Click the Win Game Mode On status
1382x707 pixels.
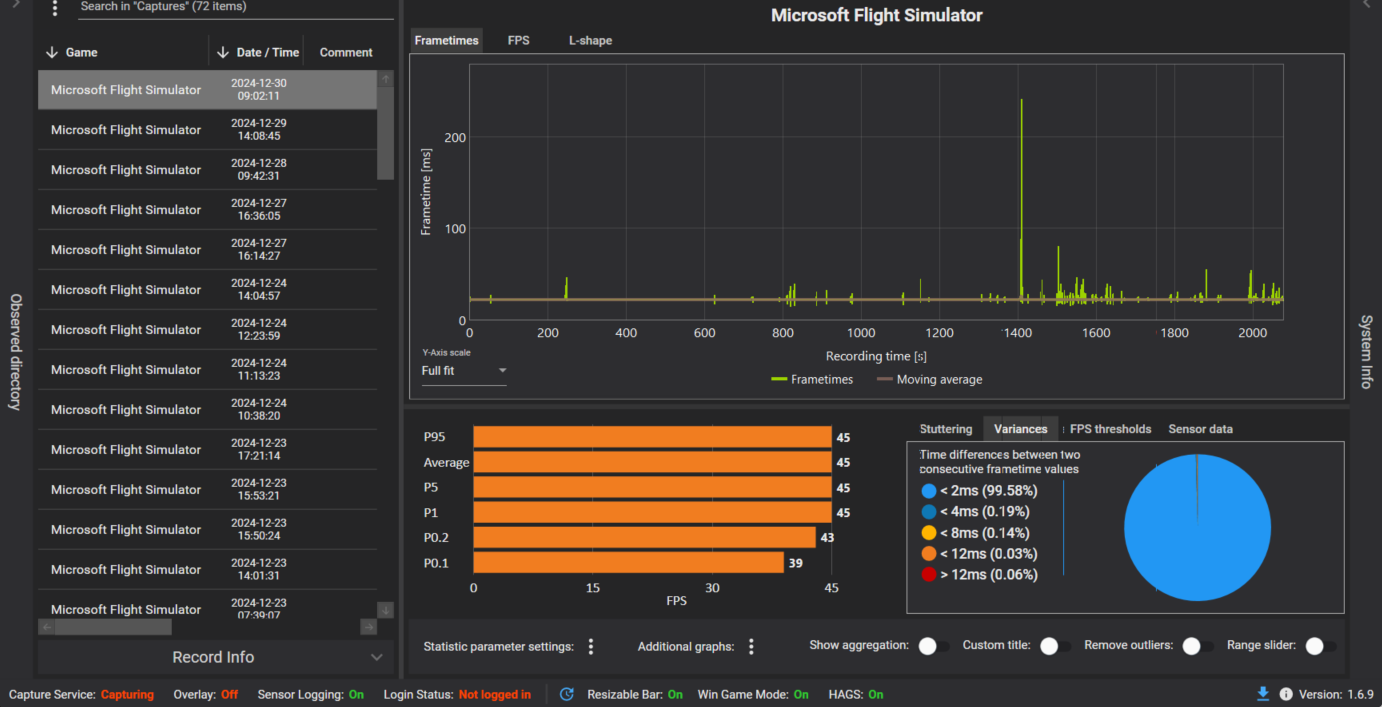tap(801, 695)
